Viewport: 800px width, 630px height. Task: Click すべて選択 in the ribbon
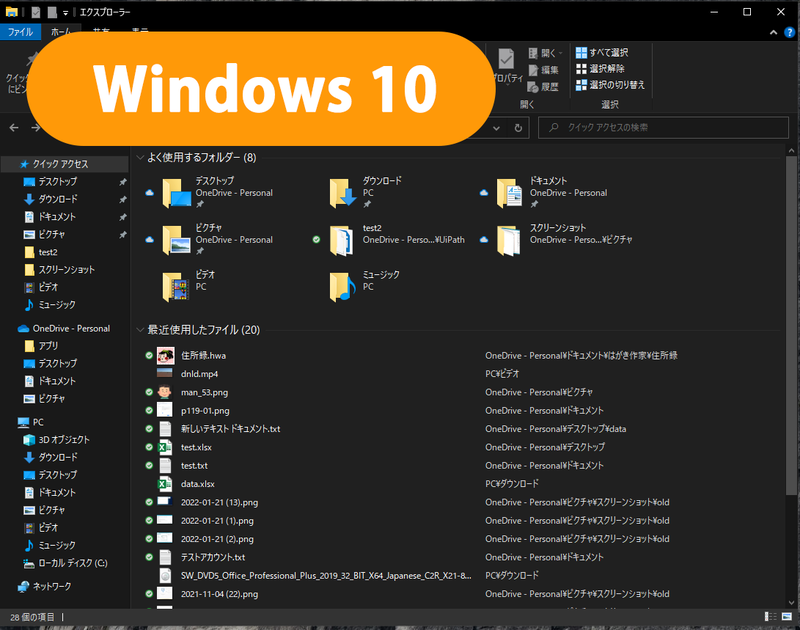602,53
